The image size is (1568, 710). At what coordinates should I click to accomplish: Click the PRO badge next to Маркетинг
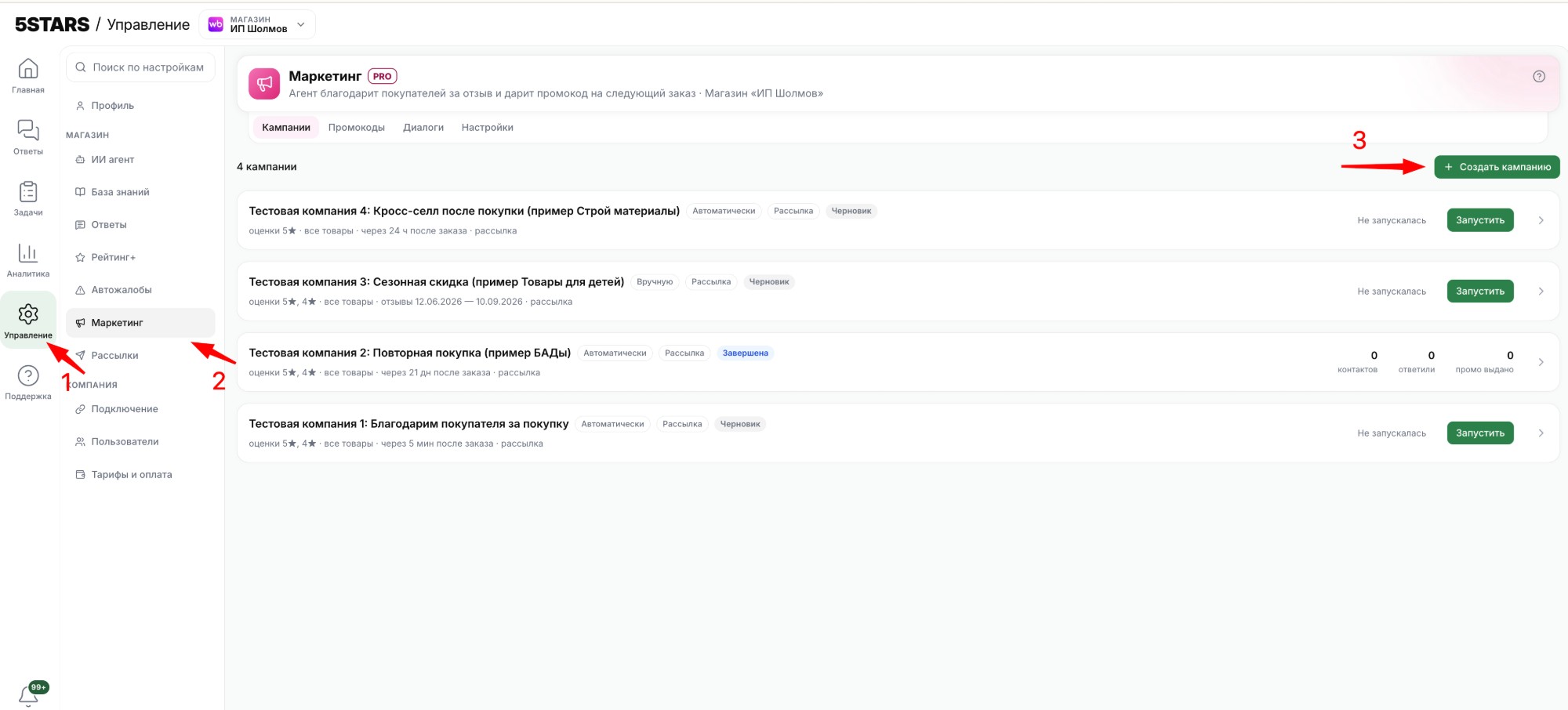coord(383,77)
